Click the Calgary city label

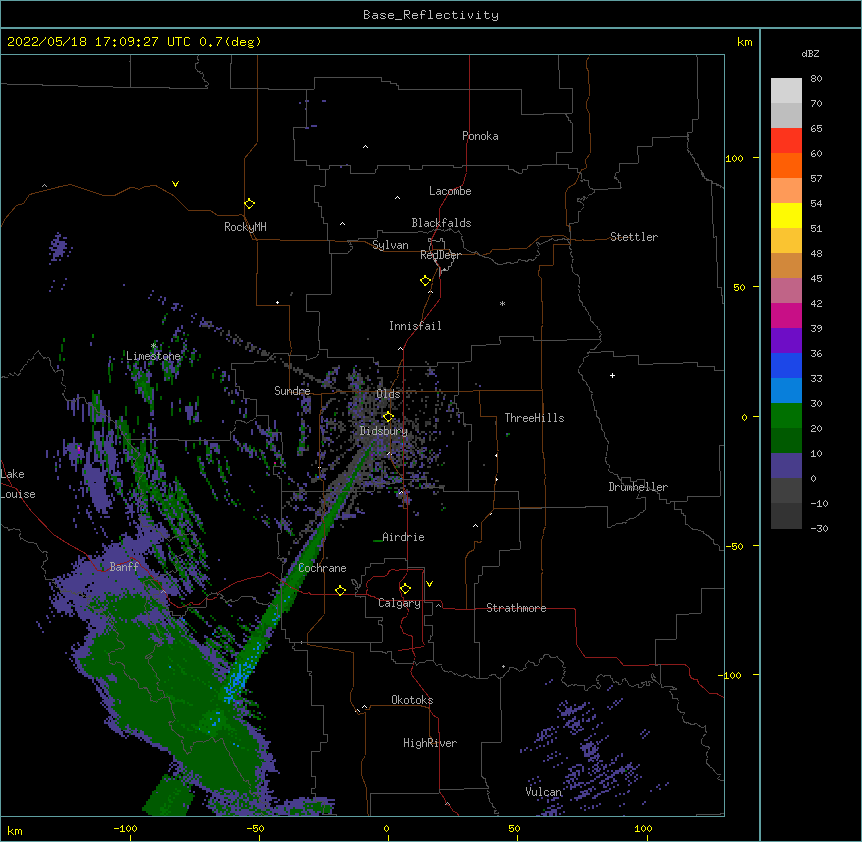[399, 603]
